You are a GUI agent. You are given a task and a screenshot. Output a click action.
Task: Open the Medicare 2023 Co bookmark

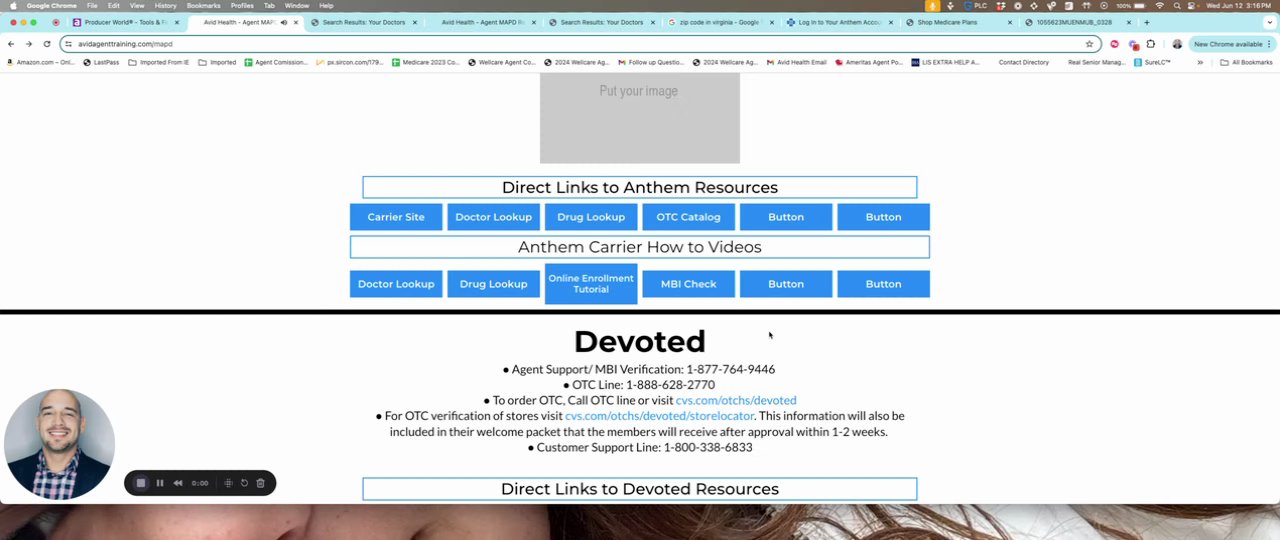426,62
